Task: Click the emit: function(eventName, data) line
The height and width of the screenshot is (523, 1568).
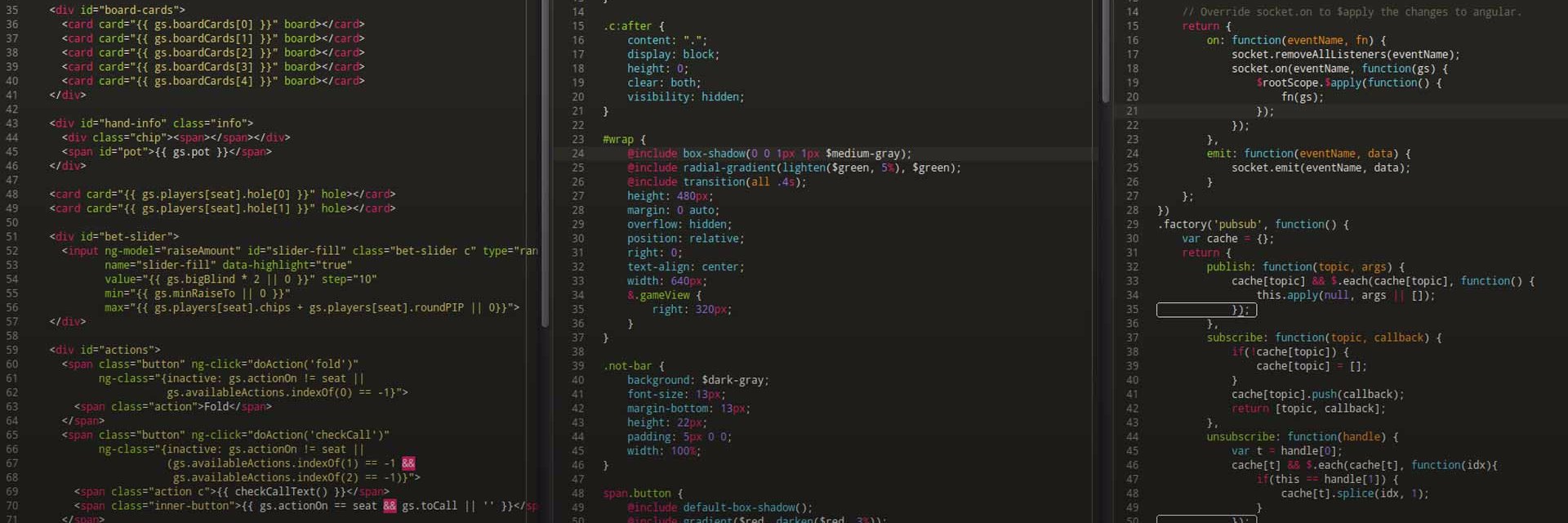Action: click(x=1308, y=154)
